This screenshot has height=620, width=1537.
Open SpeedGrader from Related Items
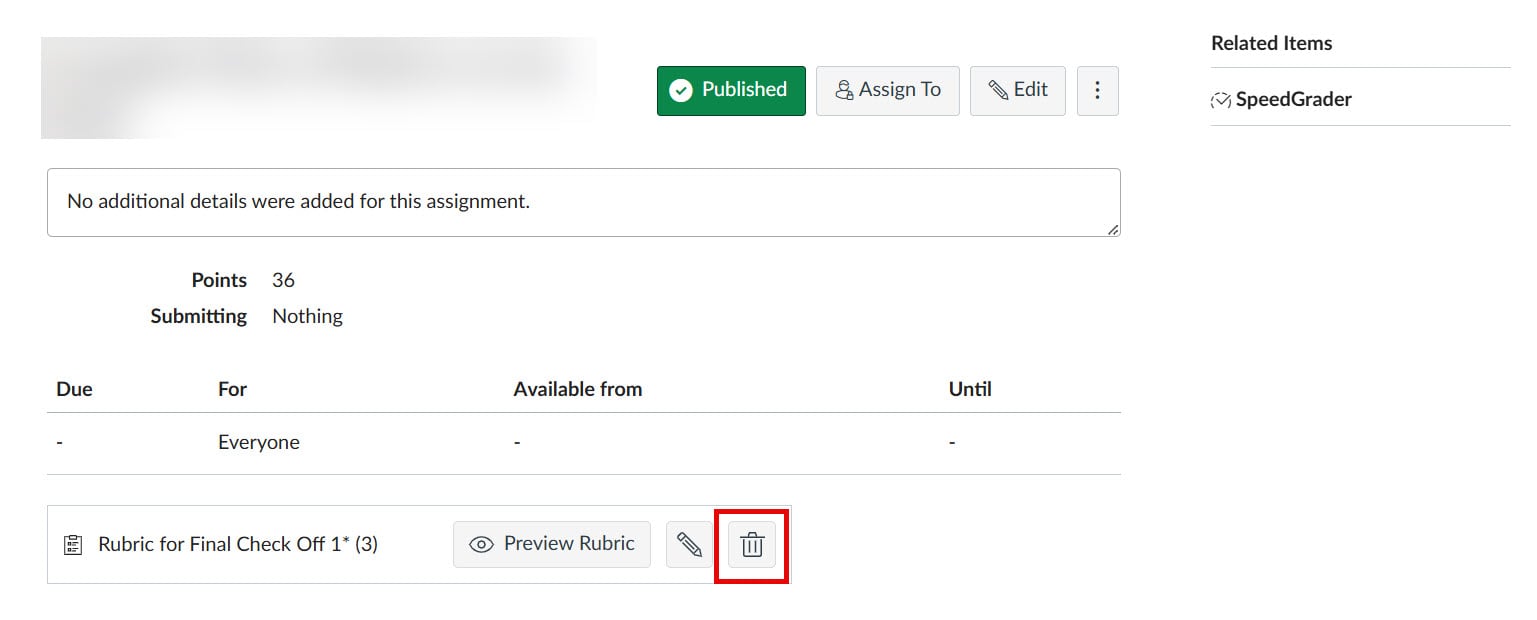click(1294, 99)
